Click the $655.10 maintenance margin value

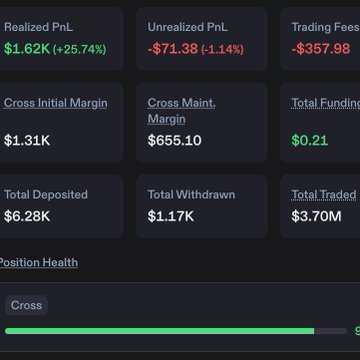point(174,140)
